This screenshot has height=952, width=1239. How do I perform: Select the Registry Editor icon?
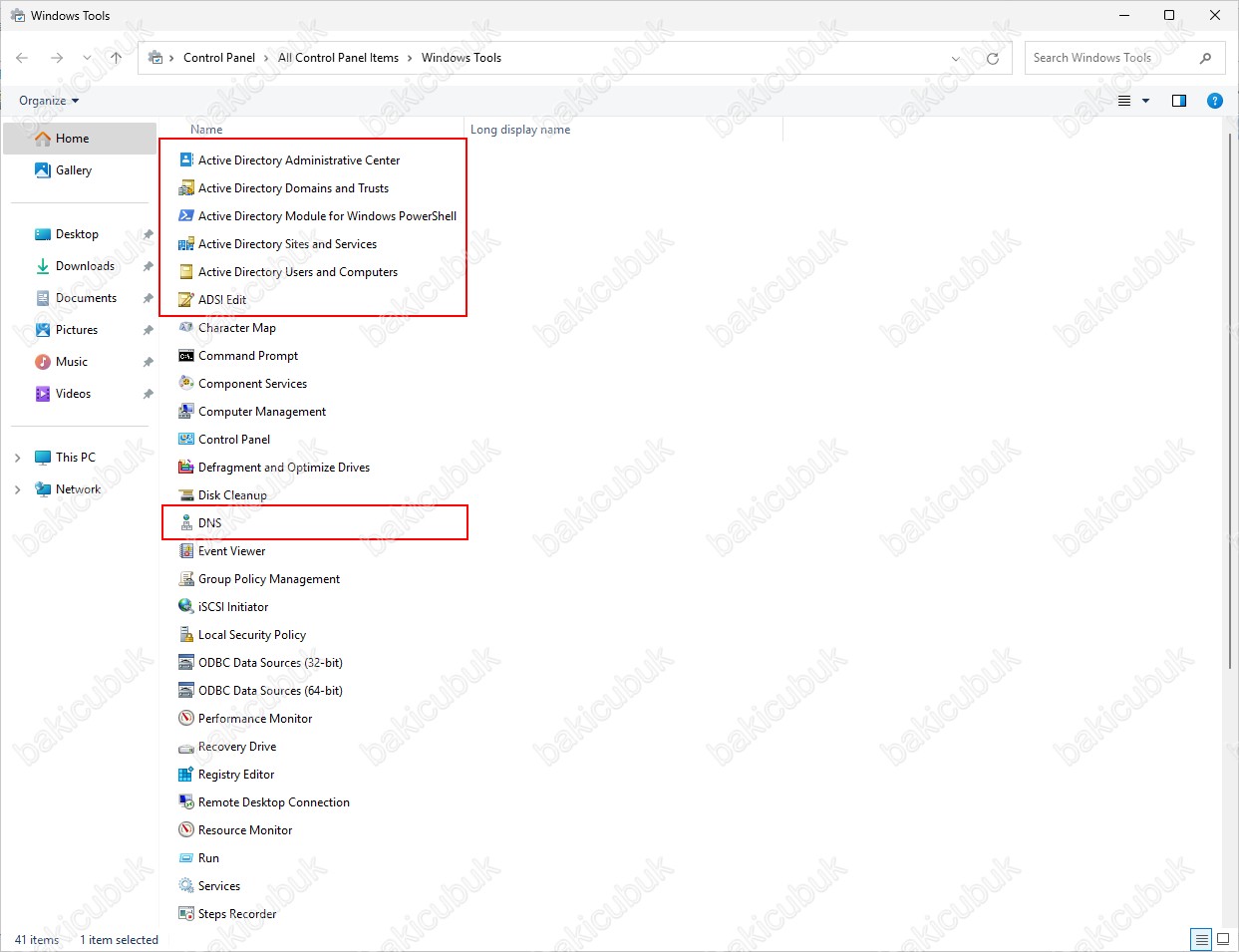pyautogui.click(x=186, y=774)
